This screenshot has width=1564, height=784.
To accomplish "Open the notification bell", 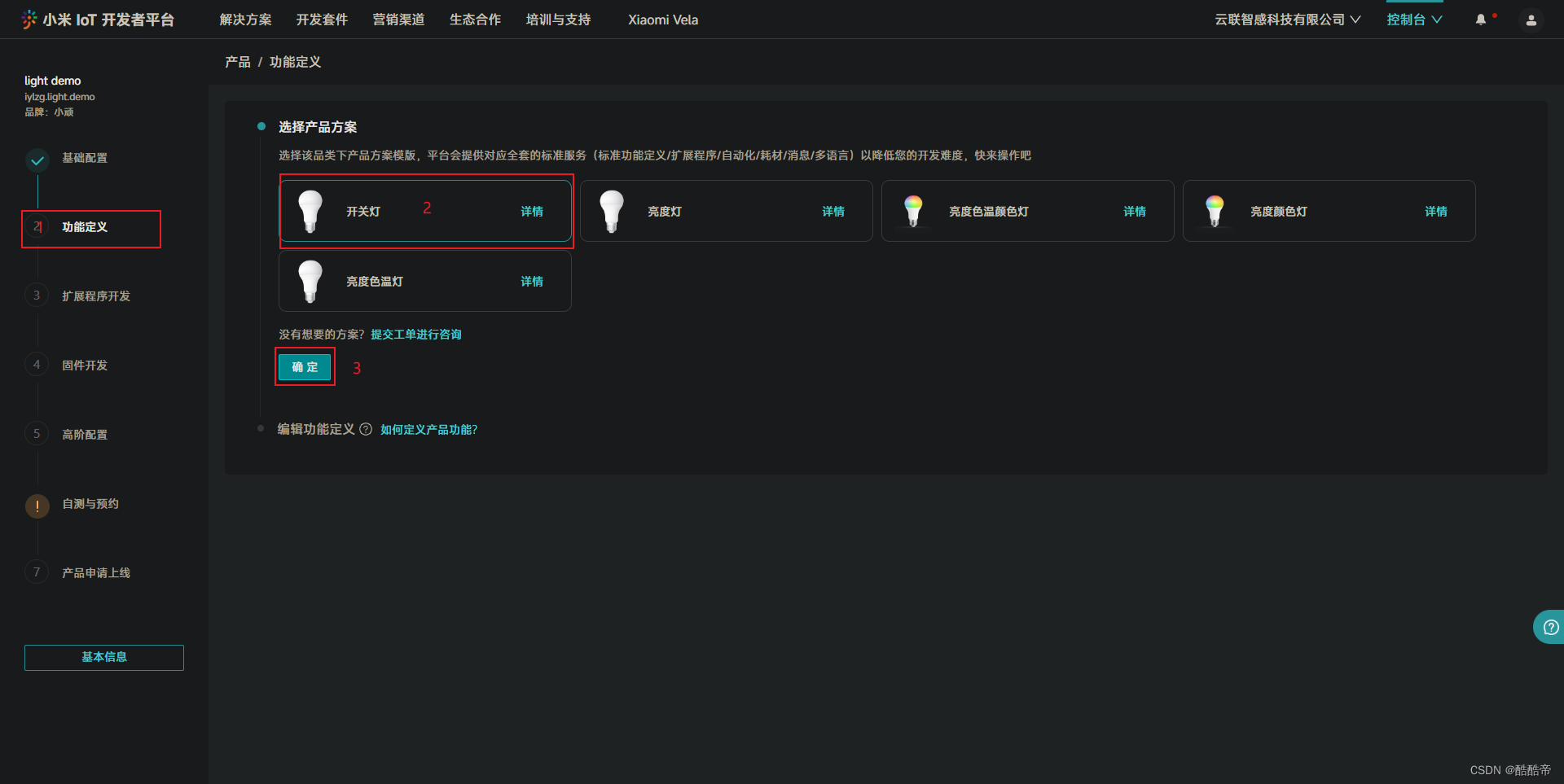I will 1481,20.
